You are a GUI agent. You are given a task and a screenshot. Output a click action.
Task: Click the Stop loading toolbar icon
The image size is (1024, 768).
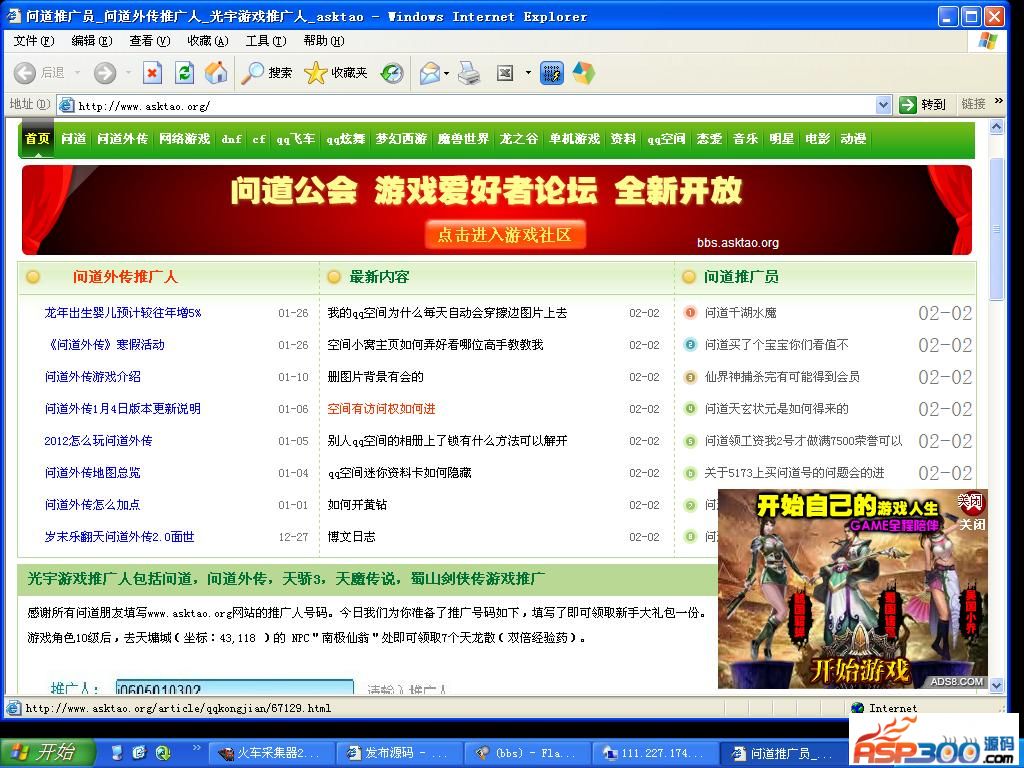coord(152,73)
